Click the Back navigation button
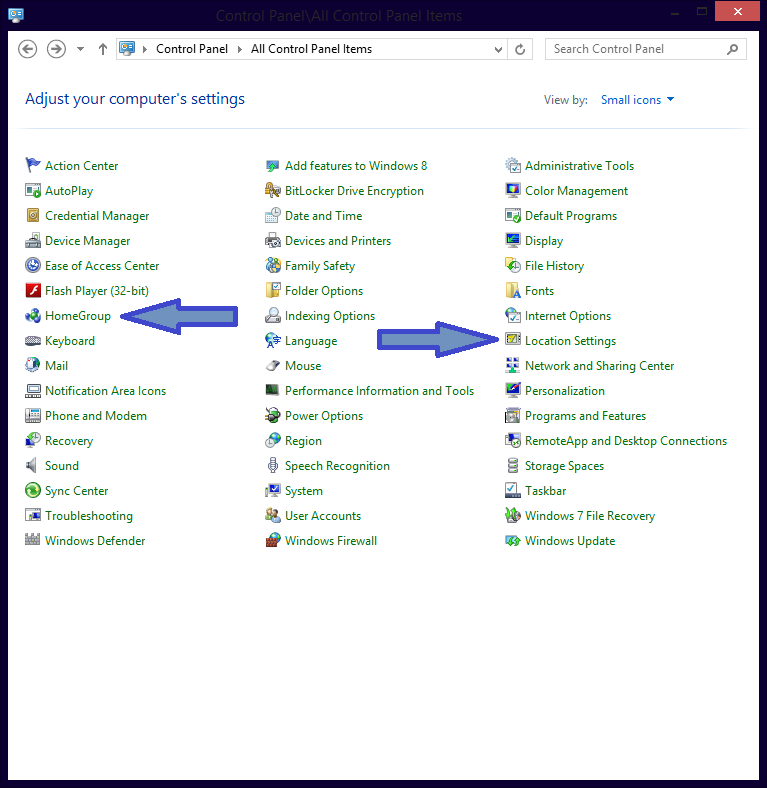 [x=28, y=49]
